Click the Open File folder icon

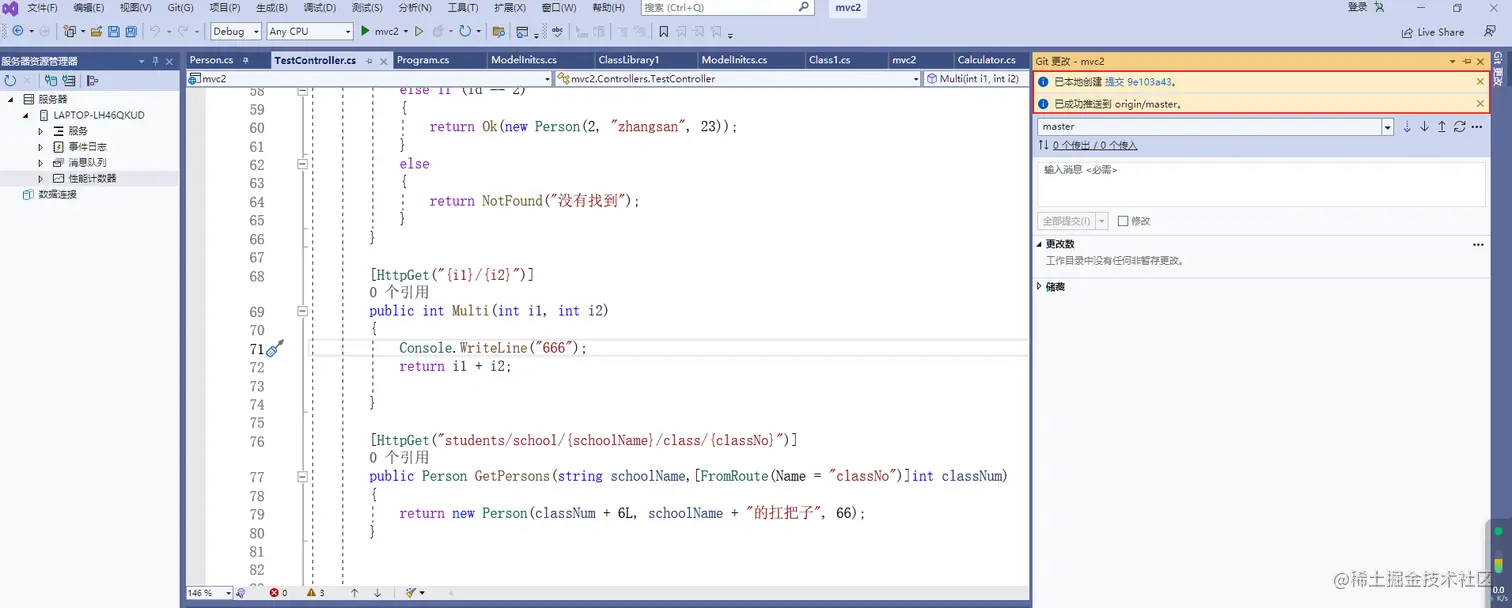(x=96, y=31)
